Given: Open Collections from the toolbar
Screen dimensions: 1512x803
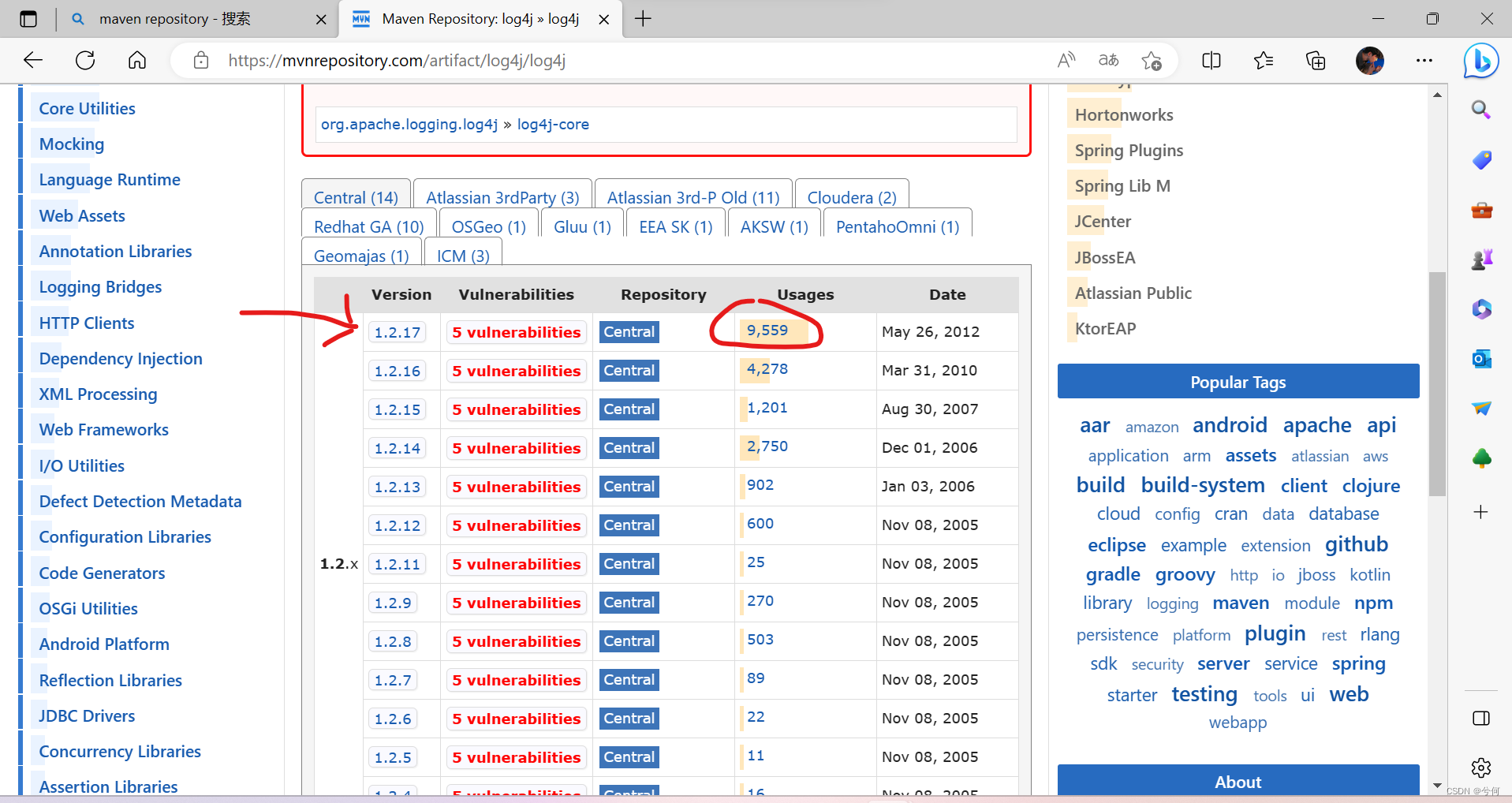Looking at the screenshot, I should coord(1315,60).
